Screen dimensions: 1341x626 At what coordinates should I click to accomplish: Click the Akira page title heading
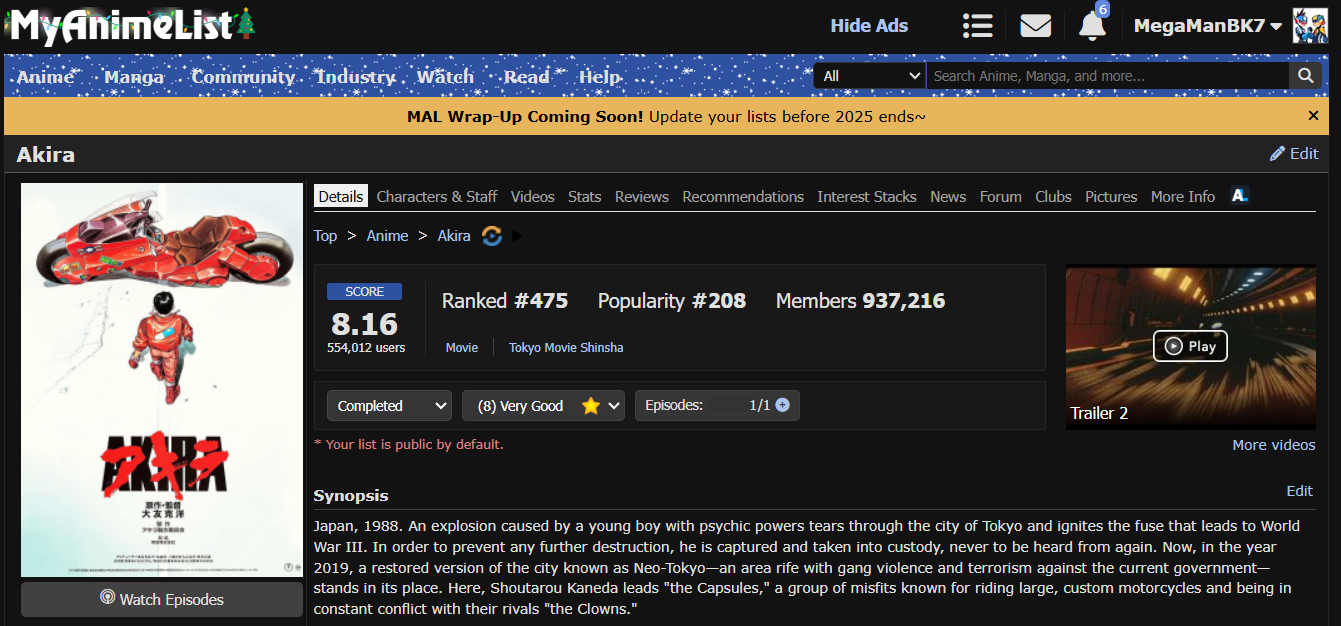point(46,154)
